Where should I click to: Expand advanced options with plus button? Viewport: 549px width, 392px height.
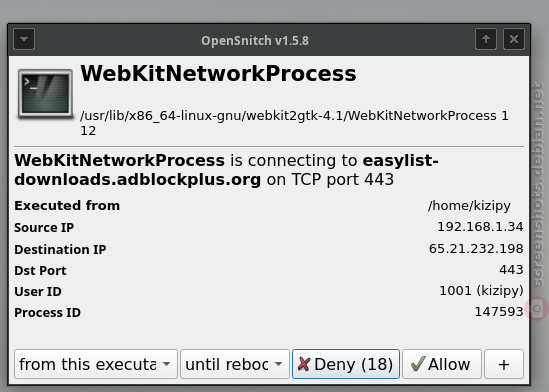[504, 364]
